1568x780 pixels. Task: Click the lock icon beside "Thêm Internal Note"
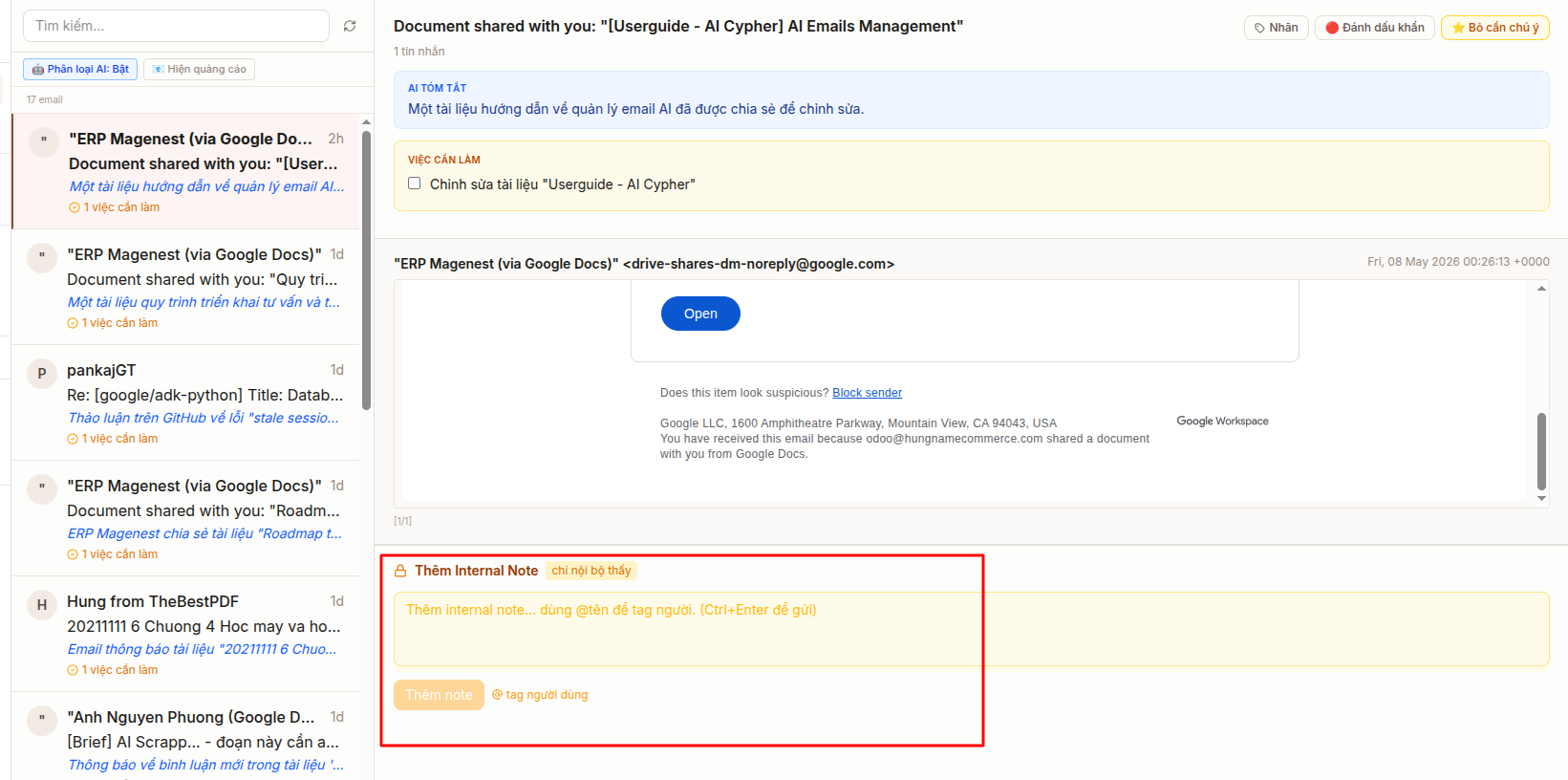[x=400, y=571]
